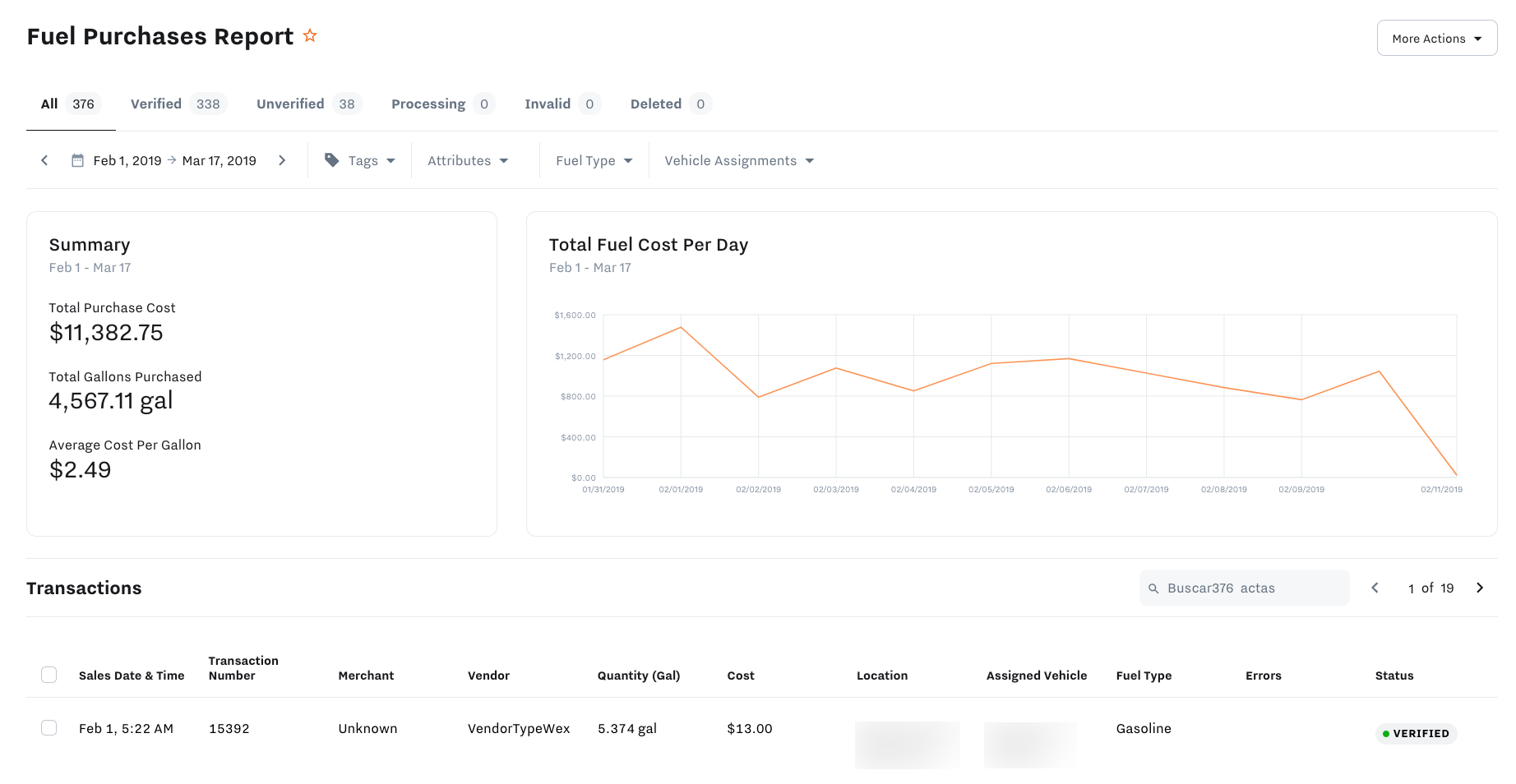Click the Location column header
1516x784 pixels.
coord(882,676)
